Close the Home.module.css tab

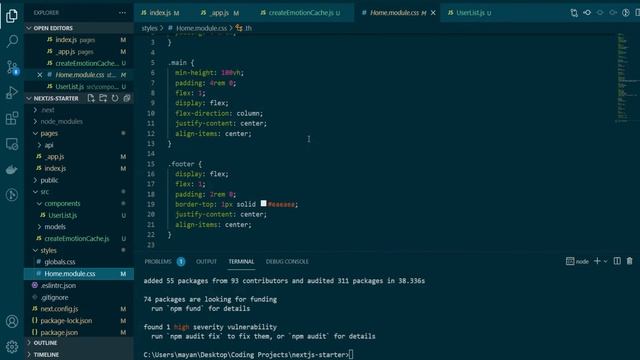[x=433, y=13]
